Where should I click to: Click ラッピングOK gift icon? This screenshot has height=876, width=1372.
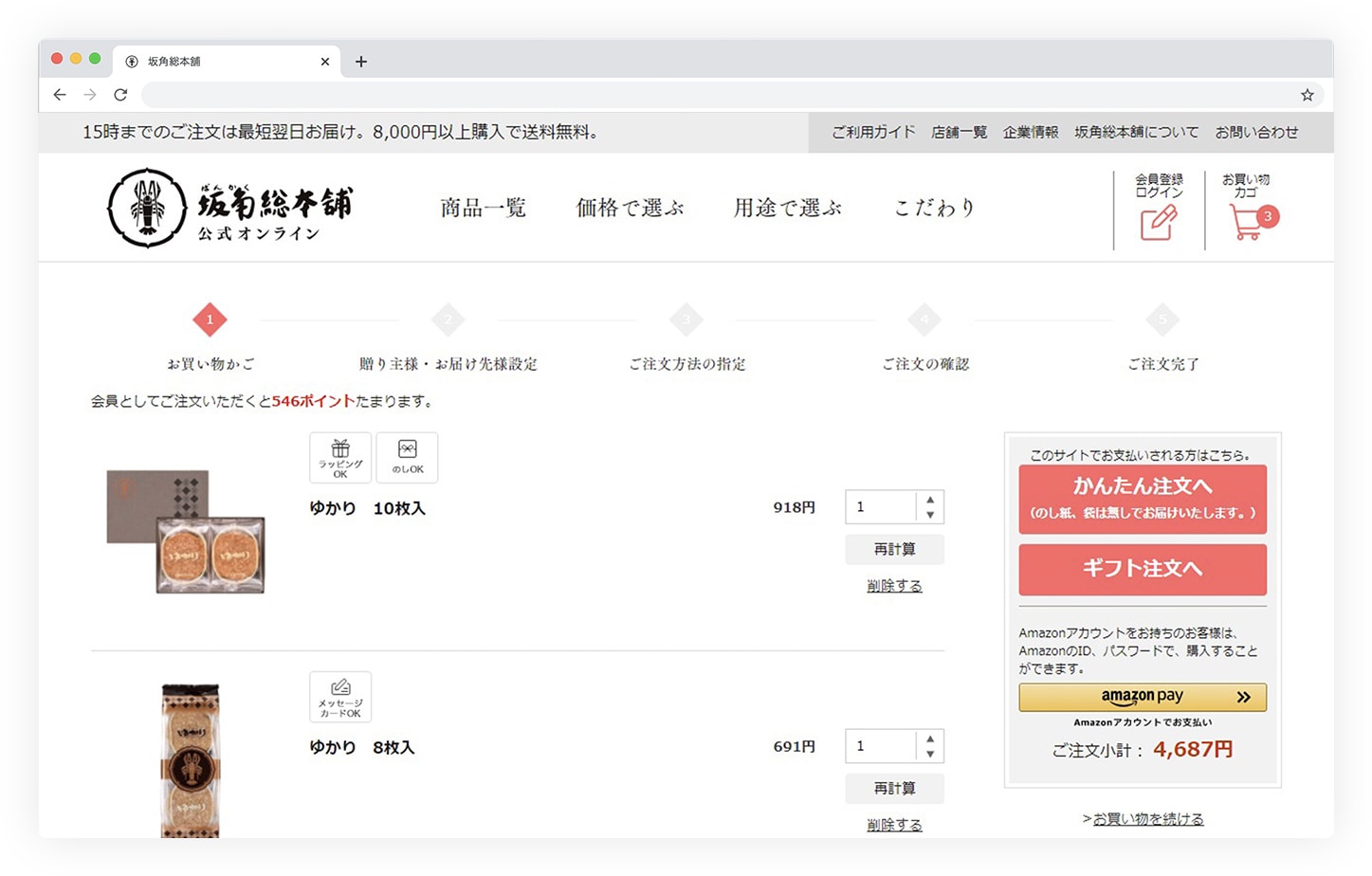click(340, 458)
